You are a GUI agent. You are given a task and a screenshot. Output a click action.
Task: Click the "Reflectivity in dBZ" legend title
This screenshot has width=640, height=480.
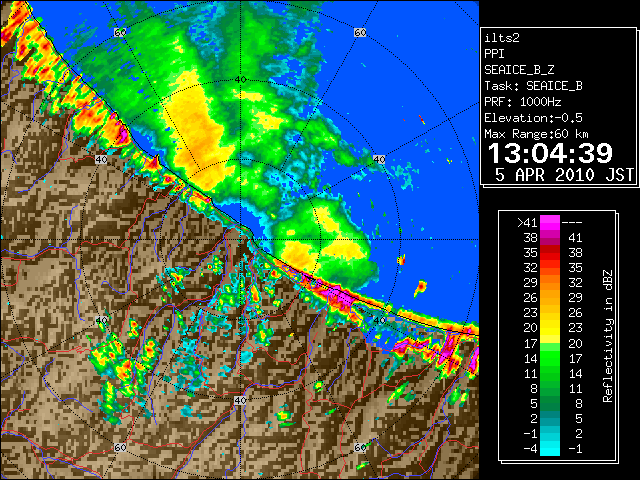(x=608, y=336)
